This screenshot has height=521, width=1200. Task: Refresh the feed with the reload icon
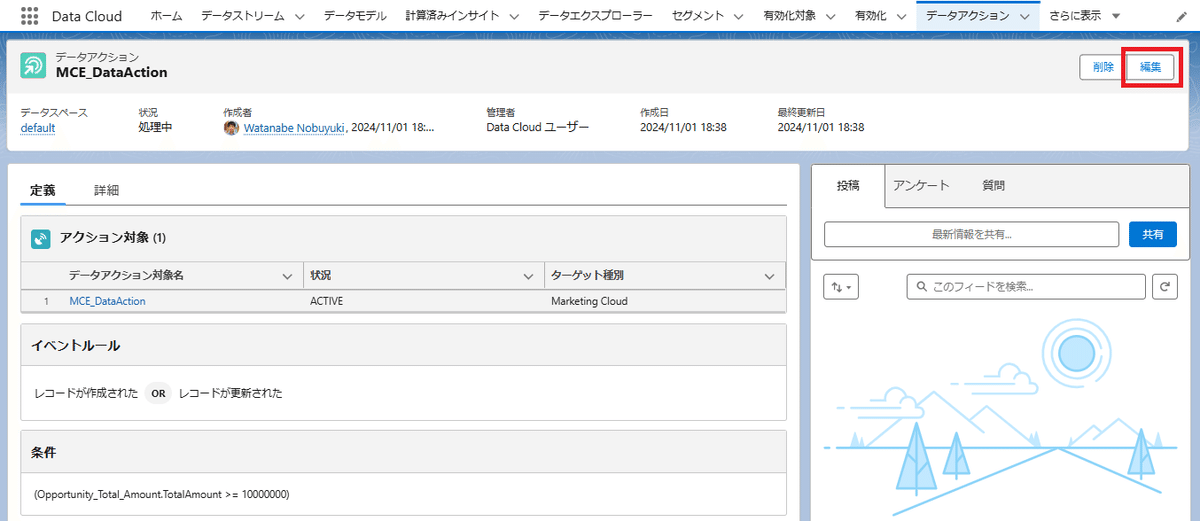coord(1164,287)
